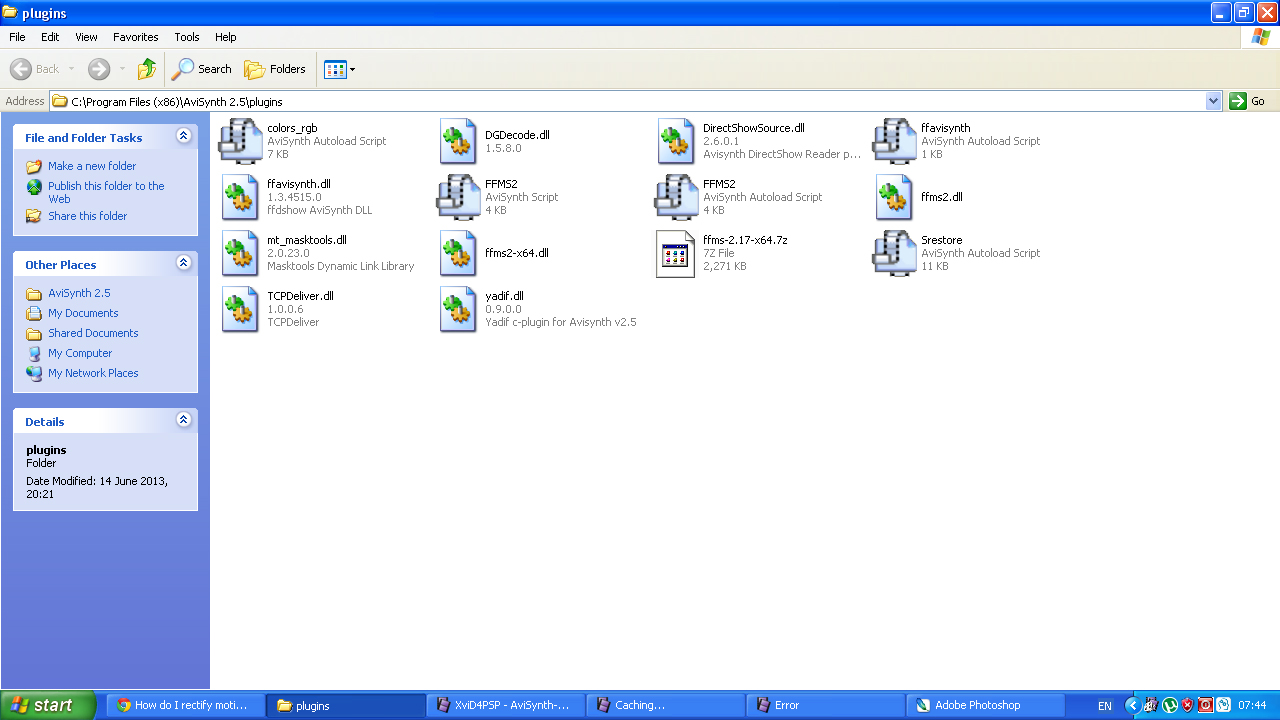Select the yadif.dll file icon

[x=458, y=309]
